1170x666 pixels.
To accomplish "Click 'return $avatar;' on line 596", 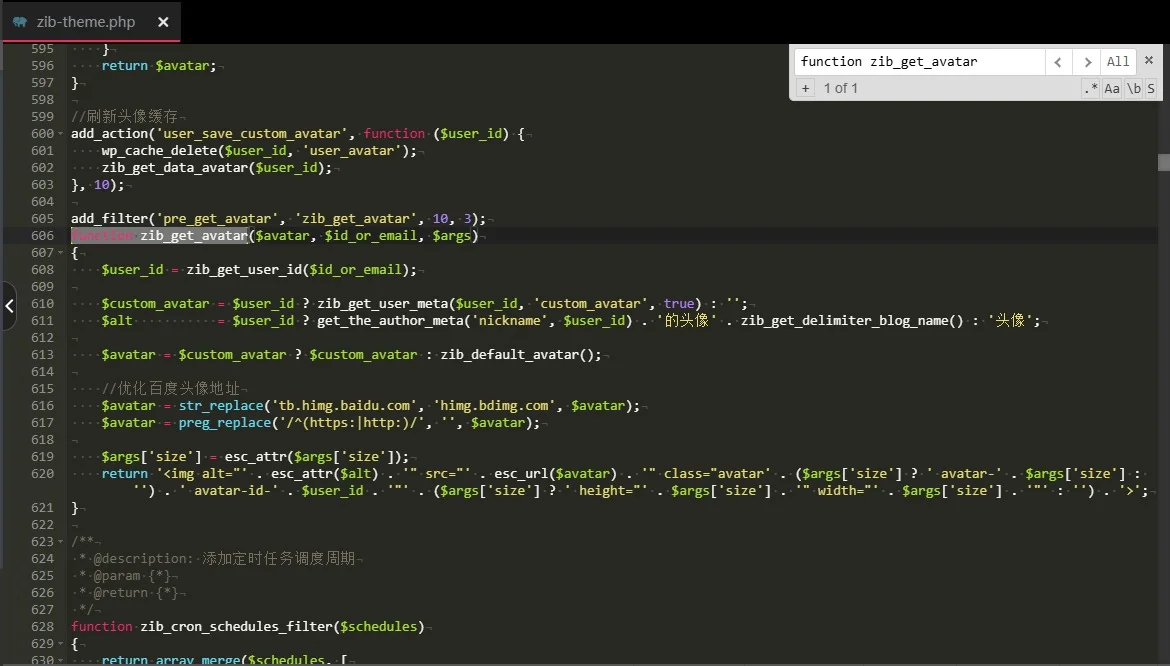I will (x=159, y=66).
